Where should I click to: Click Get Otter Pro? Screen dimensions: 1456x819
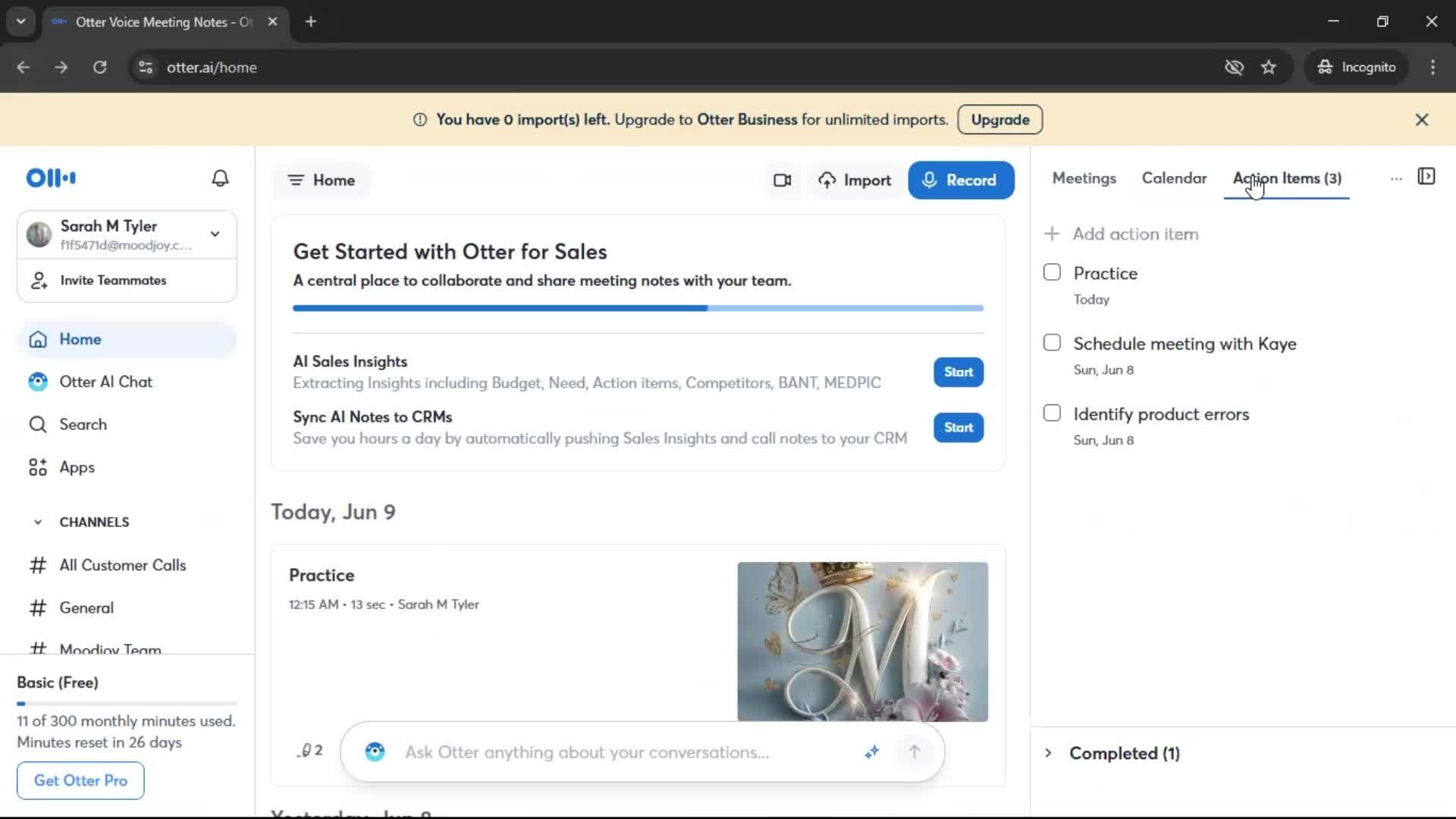coord(80,780)
